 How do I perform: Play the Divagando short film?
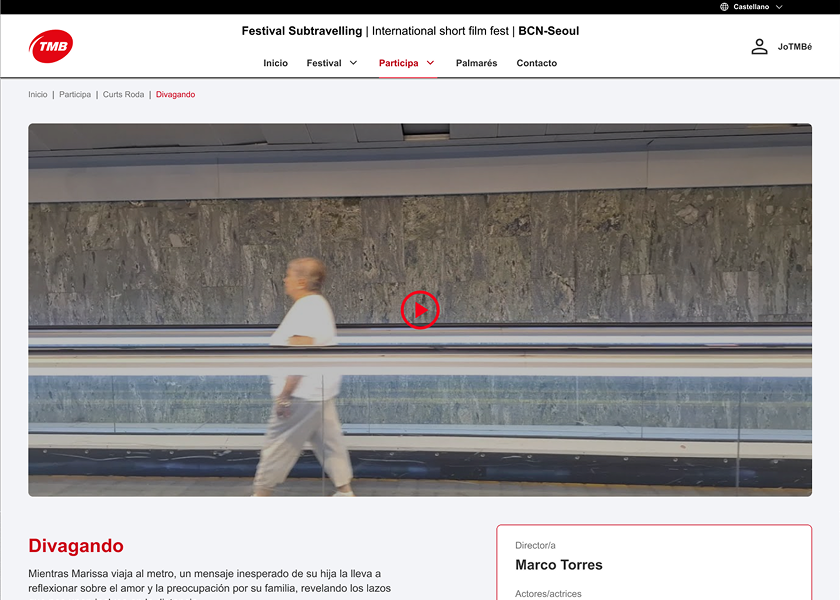[420, 310]
